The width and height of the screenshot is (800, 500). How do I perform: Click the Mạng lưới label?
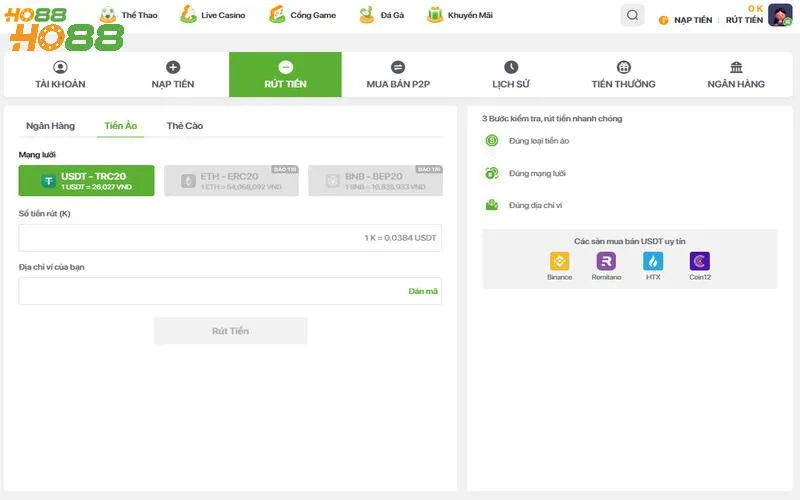tap(37, 155)
